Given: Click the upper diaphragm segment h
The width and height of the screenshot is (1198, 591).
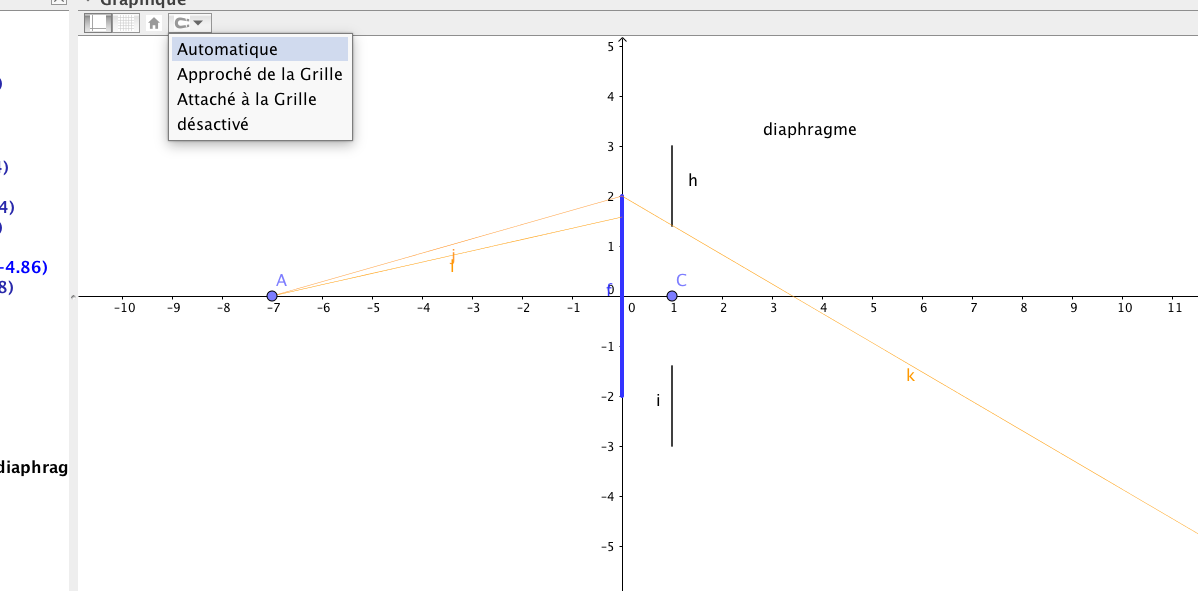Looking at the screenshot, I should 672,185.
